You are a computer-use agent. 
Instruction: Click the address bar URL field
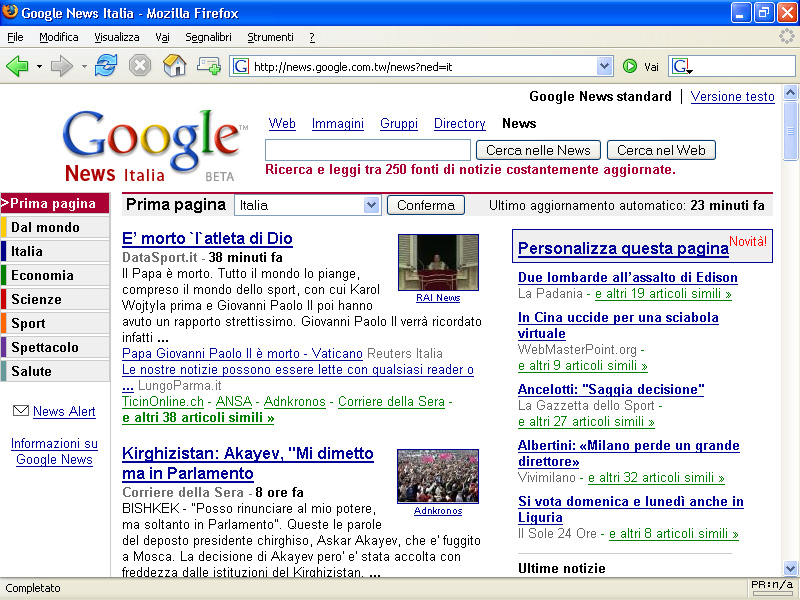pyautogui.click(x=422, y=66)
